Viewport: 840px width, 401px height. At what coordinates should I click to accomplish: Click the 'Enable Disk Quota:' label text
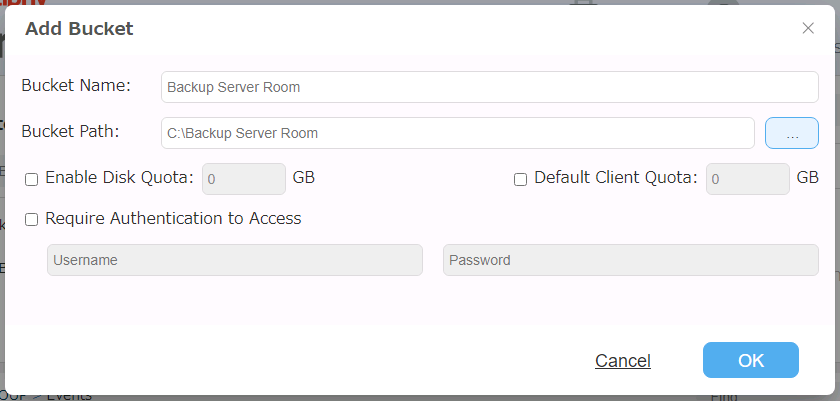(119, 178)
